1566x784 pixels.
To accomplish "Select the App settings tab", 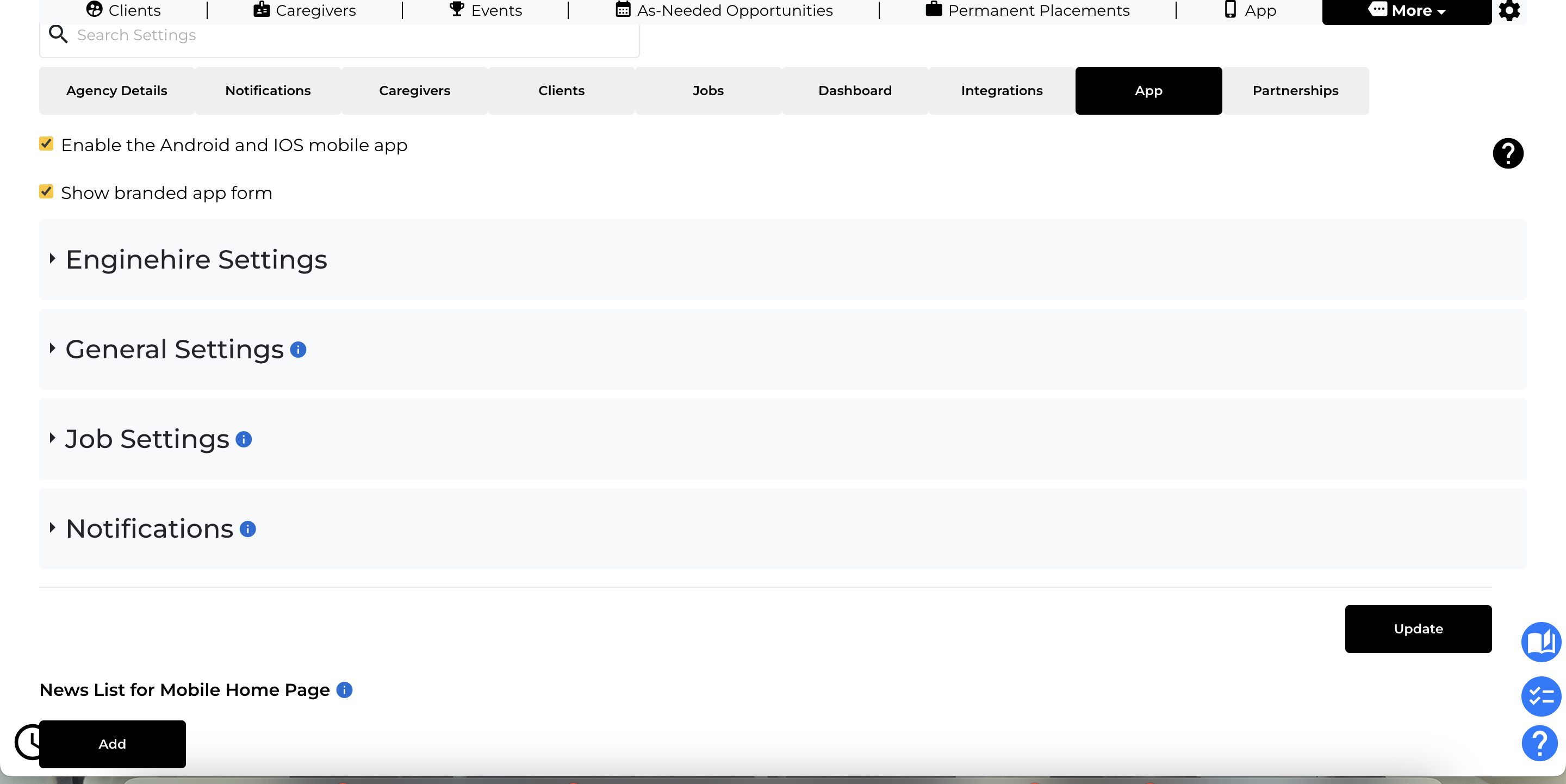I will pos(1148,91).
